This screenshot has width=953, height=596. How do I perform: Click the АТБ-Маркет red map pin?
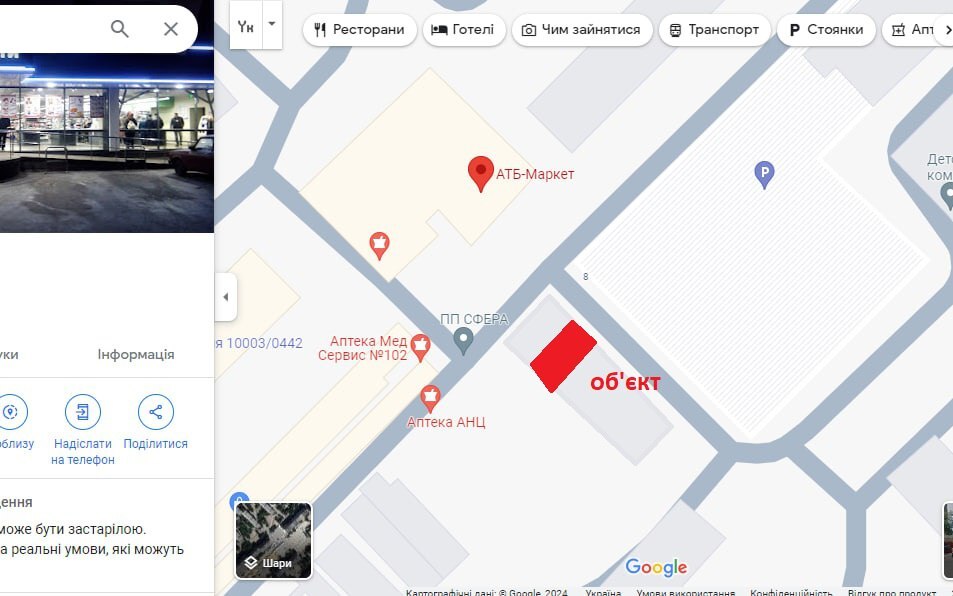(x=481, y=174)
